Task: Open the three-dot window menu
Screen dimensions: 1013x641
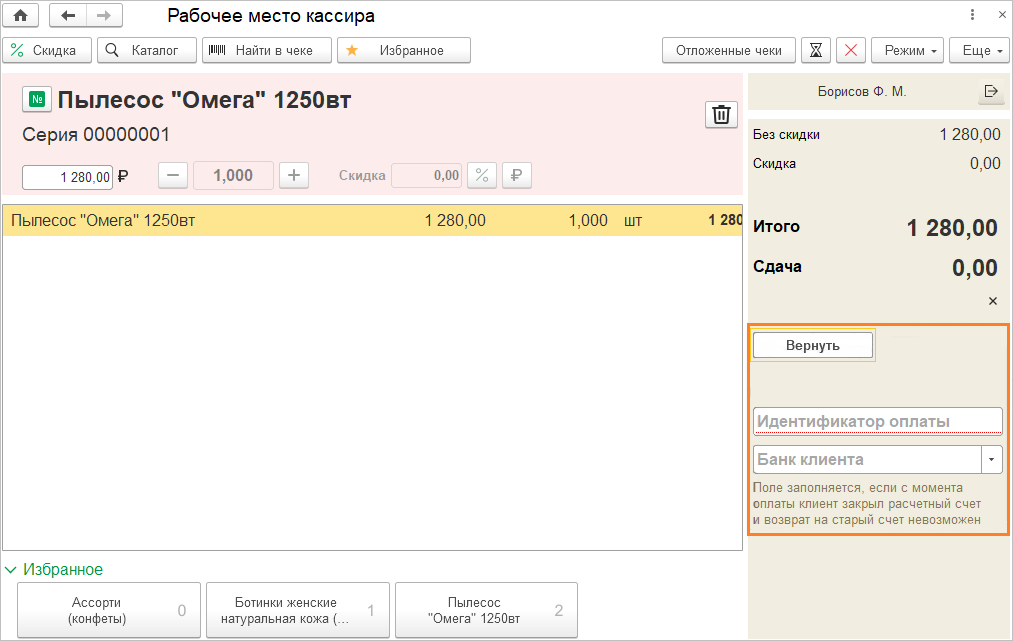Action: (x=973, y=16)
